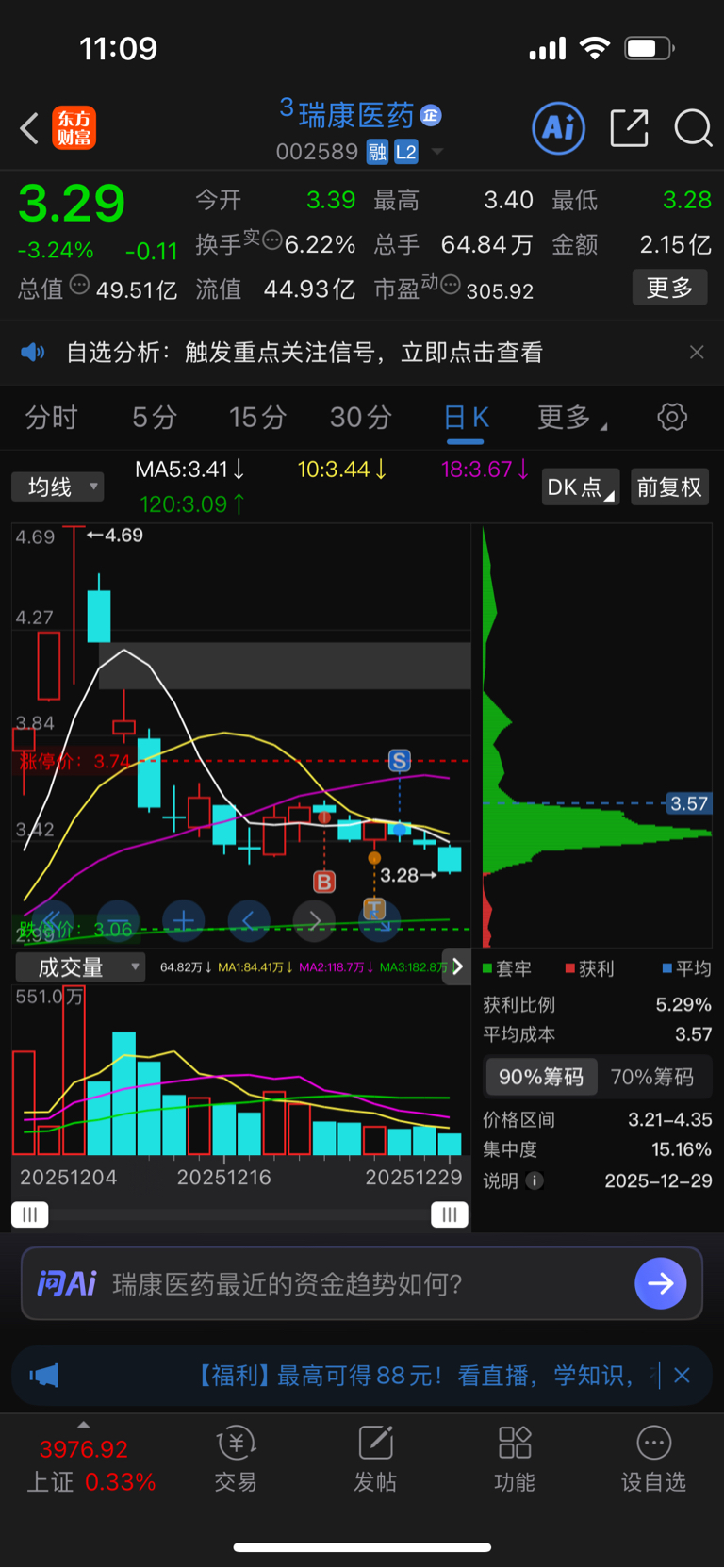The height and width of the screenshot is (1568, 724).
Task: Open the 东方财富 logo icon
Action: click(74, 128)
